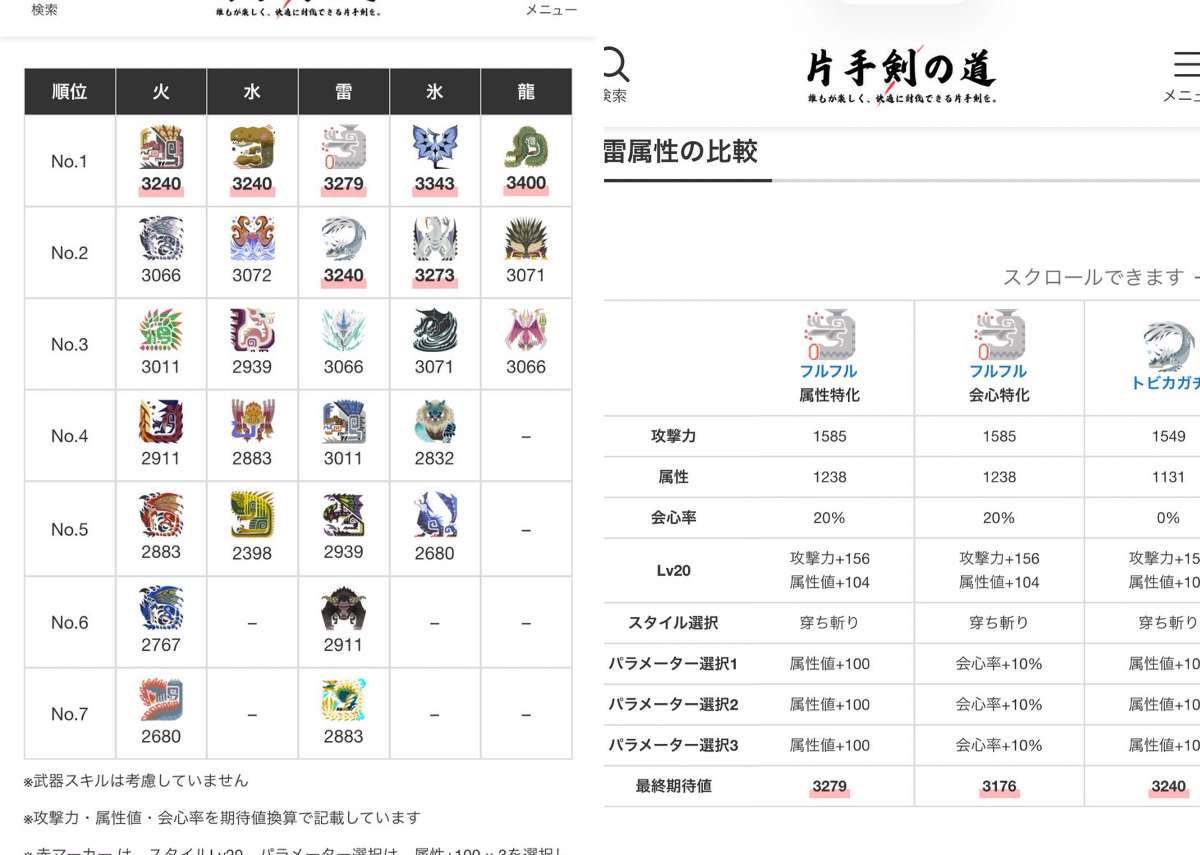Tap the thunder No.1 monster icon above 3279

(343, 148)
